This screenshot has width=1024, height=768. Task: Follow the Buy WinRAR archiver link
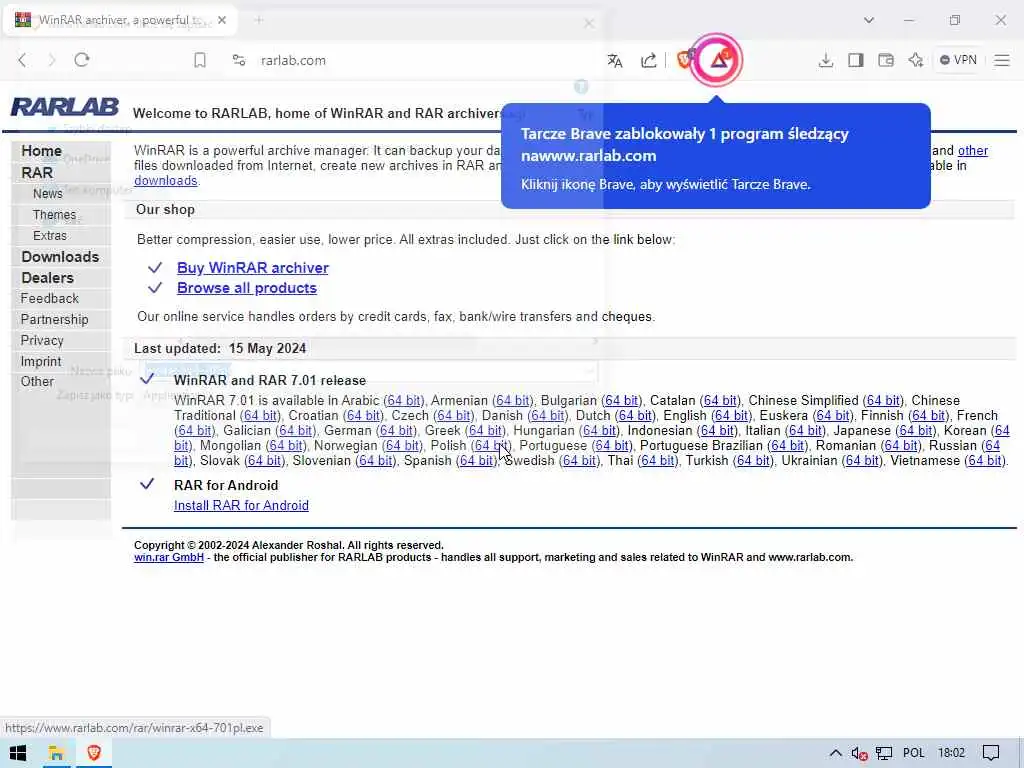tap(253, 268)
